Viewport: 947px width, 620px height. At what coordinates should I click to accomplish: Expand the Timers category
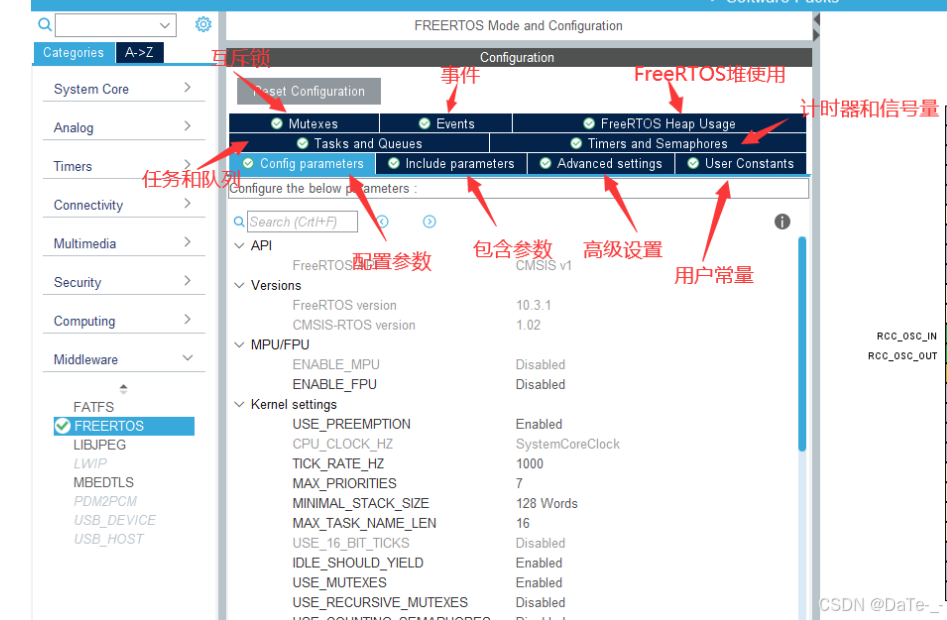124,166
